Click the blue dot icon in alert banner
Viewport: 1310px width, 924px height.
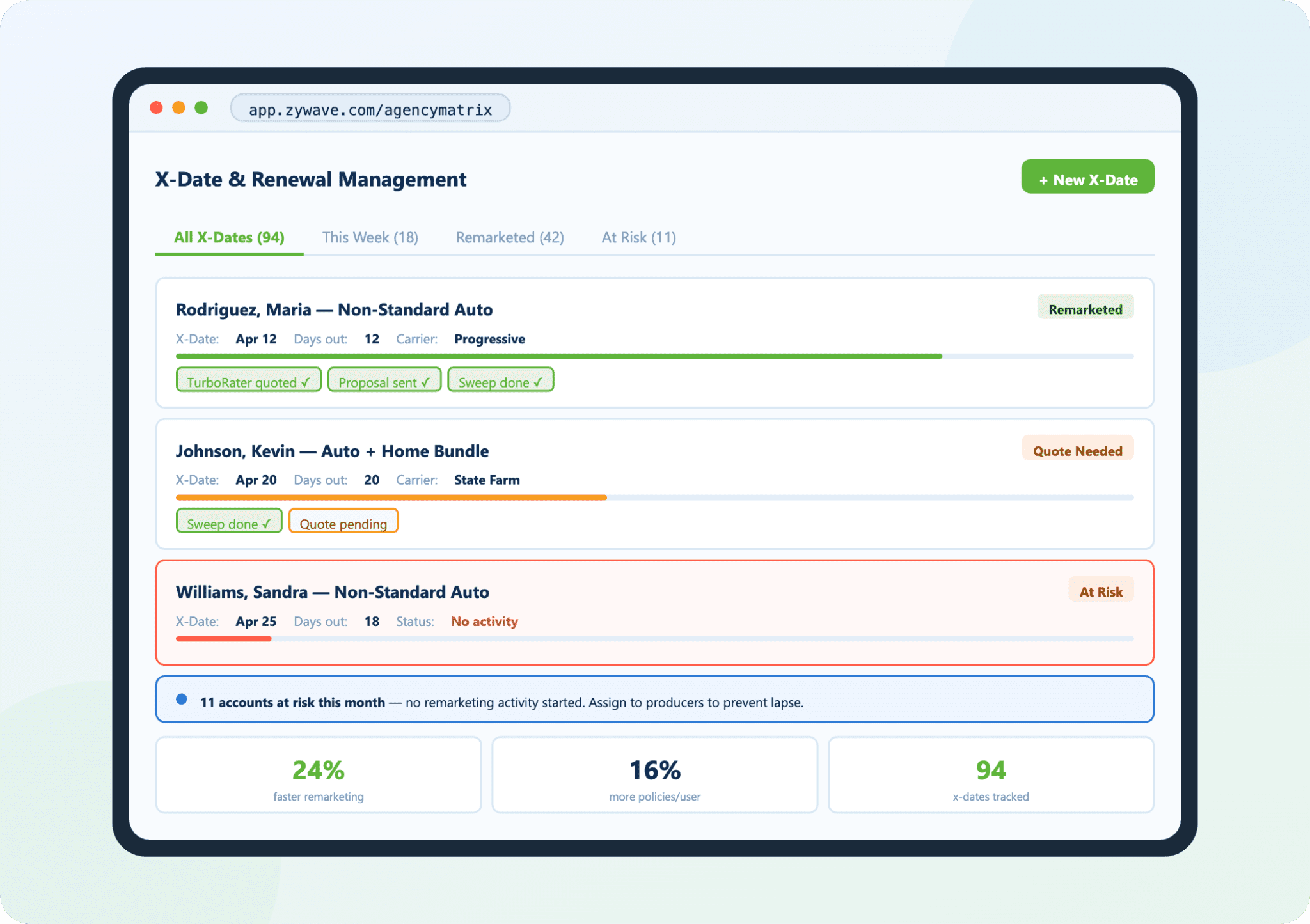pyautogui.click(x=182, y=700)
